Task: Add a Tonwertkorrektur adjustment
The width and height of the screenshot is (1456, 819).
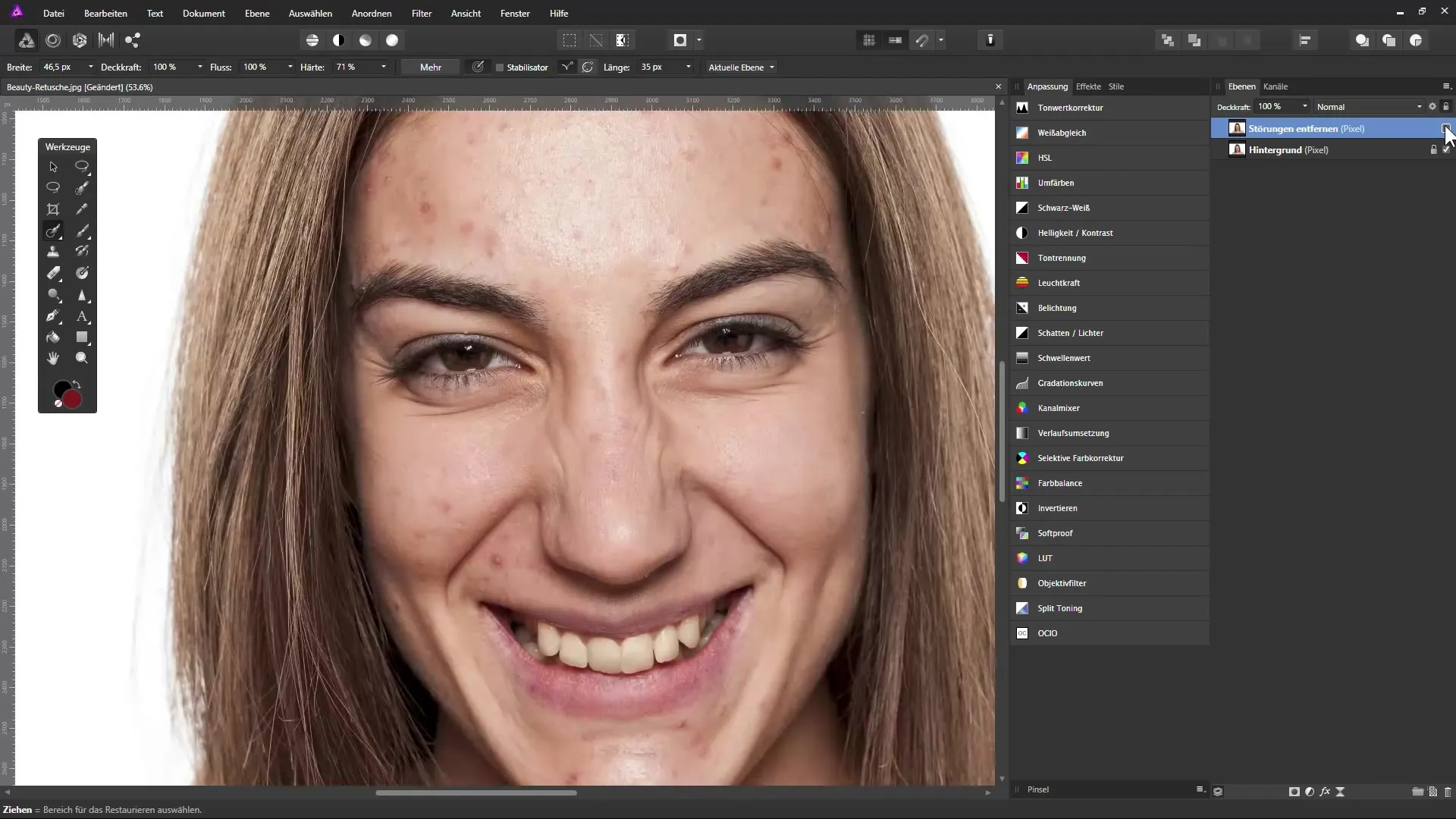Action: coord(1110,108)
